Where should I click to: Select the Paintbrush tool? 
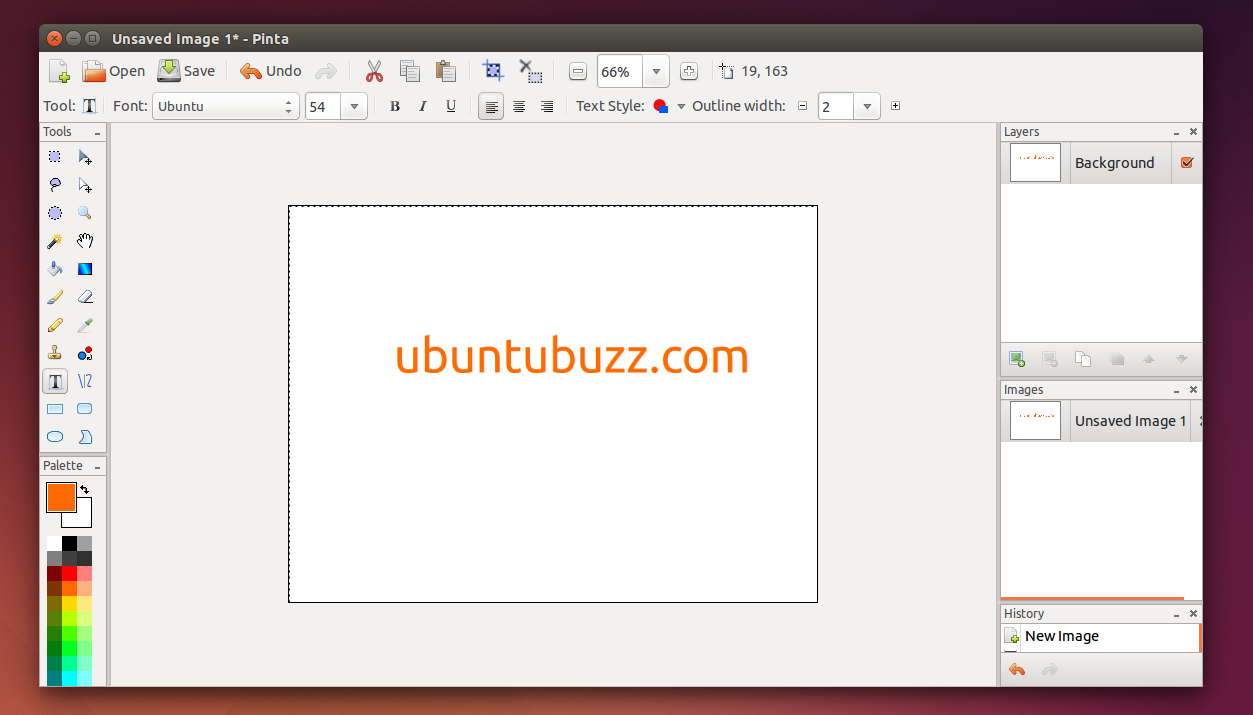(55, 297)
